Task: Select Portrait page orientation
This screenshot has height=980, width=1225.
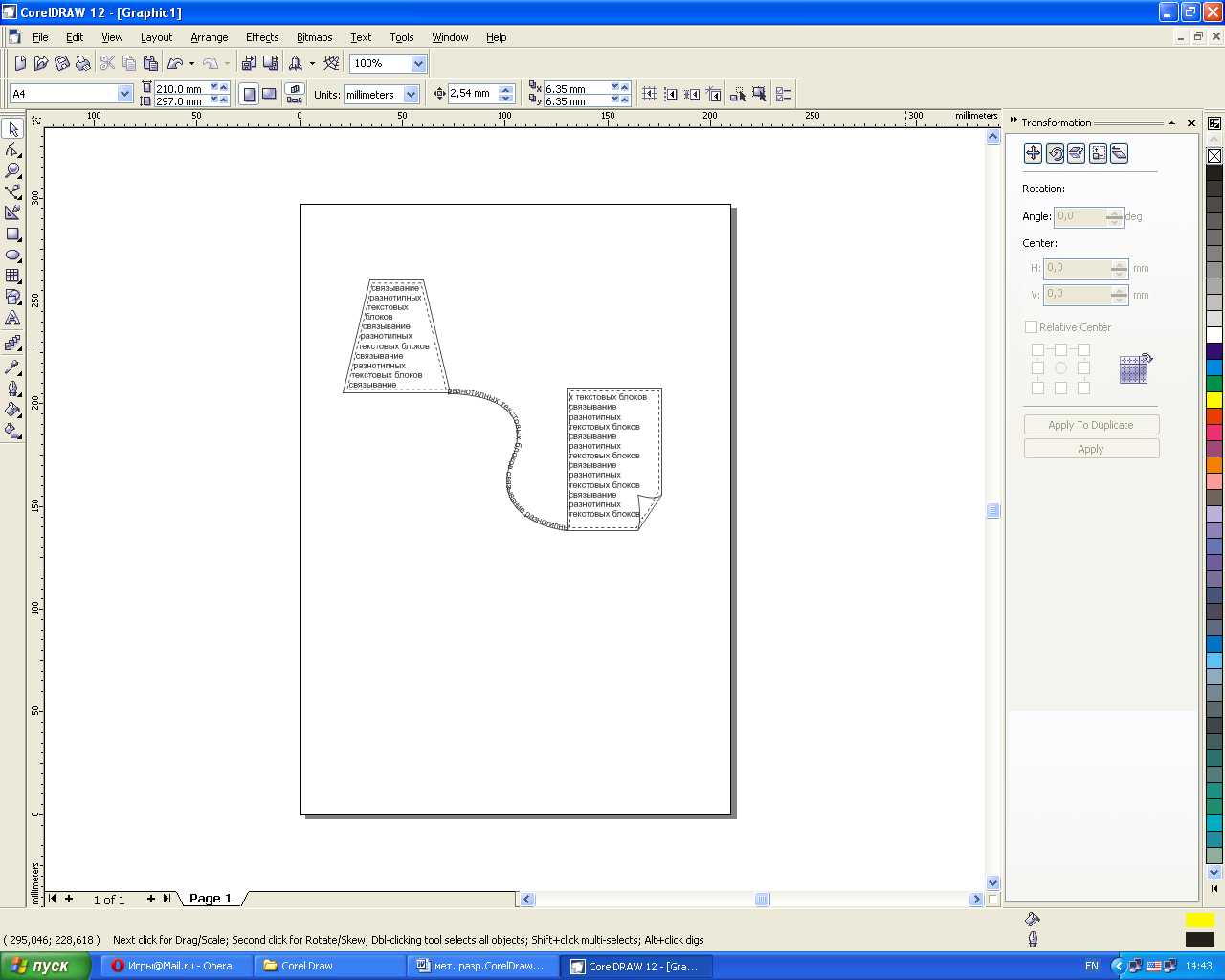Action: pos(249,94)
